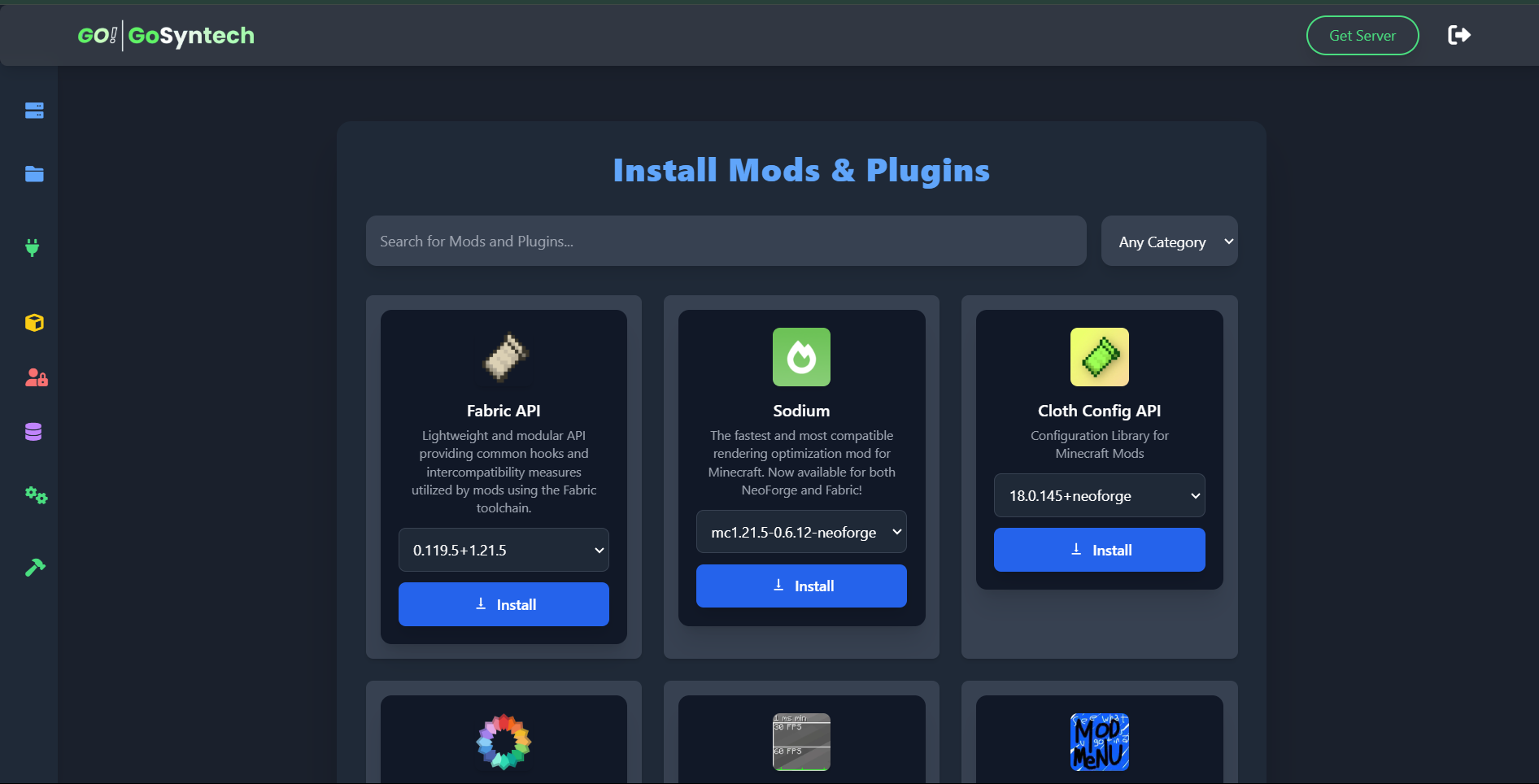The image size is (1539, 784).
Task: Click the FPS graph mod icon
Action: [801, 742]
